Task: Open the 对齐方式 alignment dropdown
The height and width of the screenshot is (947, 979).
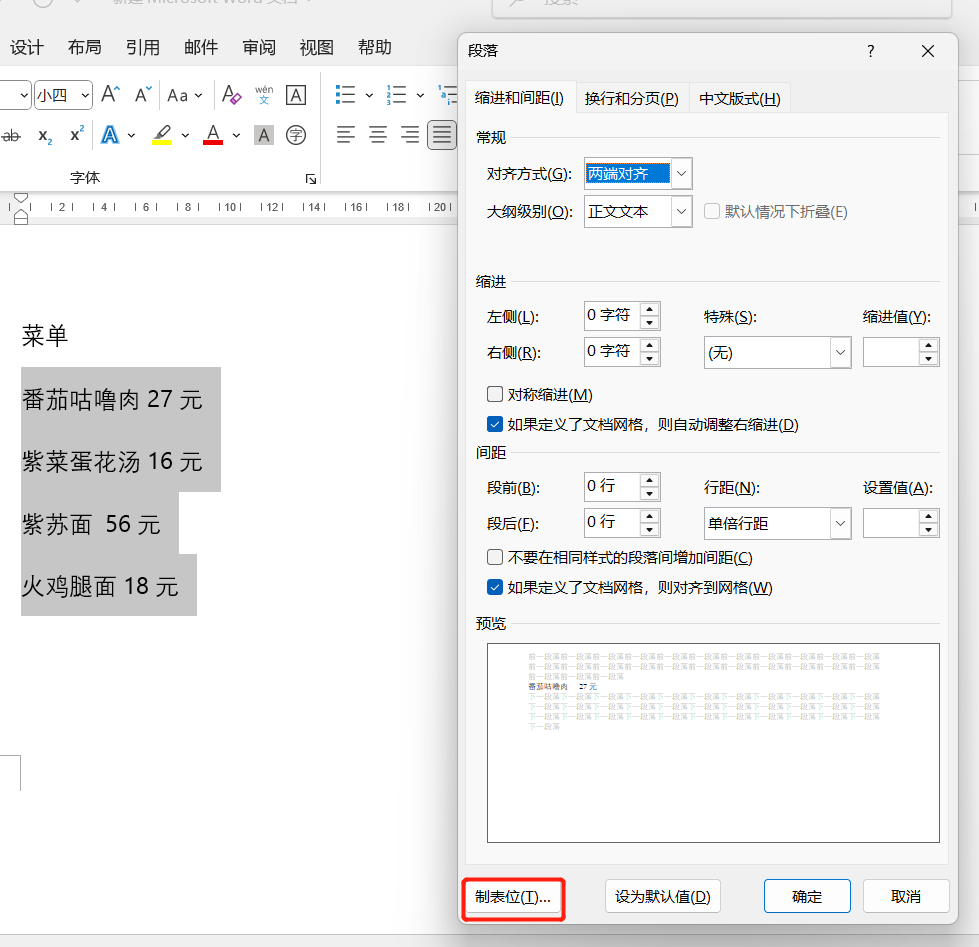Action: (x=682, y=173)
